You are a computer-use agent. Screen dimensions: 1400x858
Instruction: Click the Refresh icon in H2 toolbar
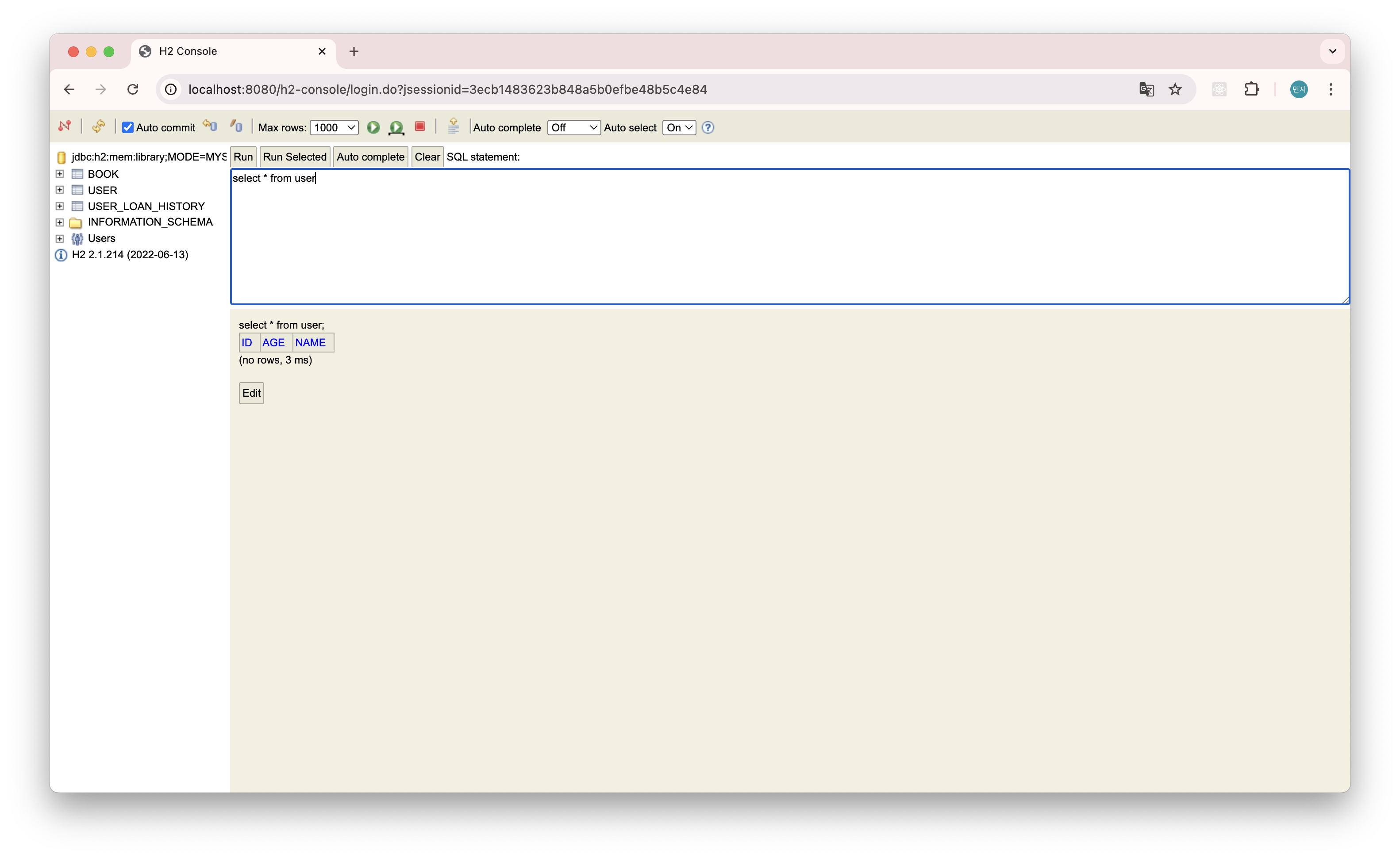click(98, 126)
